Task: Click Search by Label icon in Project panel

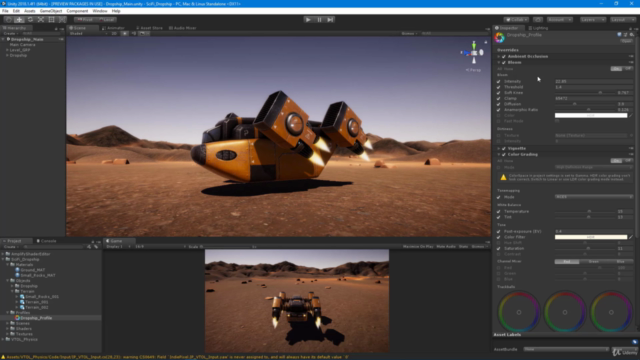Action: point(96,247)
